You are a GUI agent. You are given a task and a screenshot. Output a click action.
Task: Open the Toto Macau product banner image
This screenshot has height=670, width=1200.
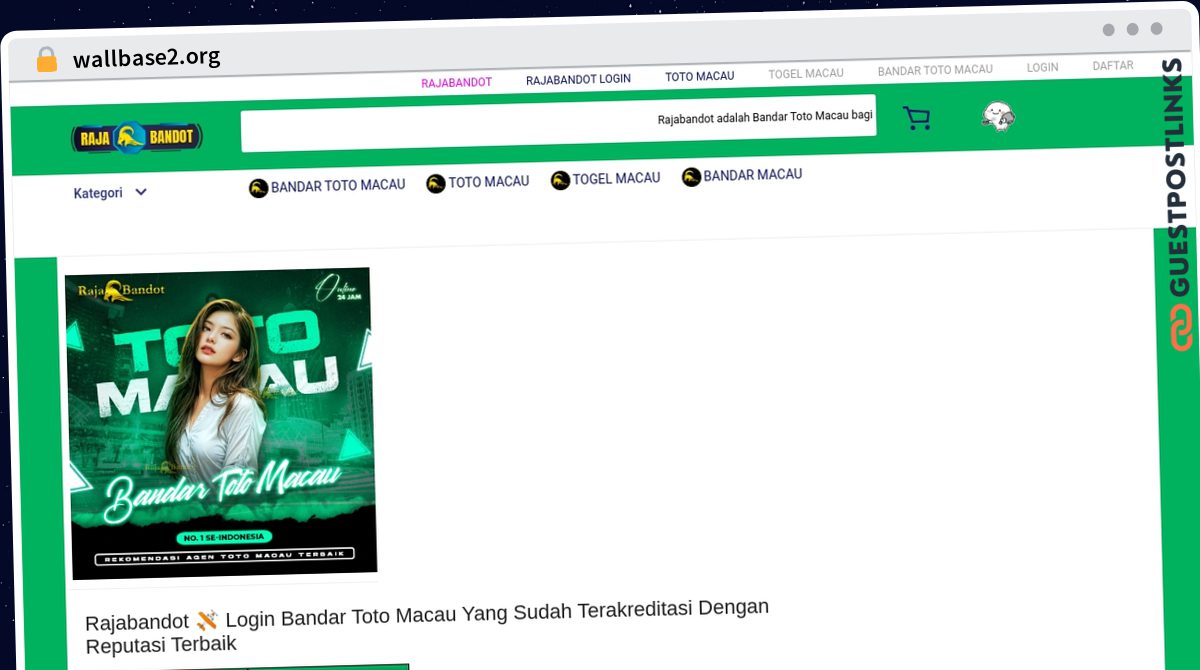coord(221,423)
